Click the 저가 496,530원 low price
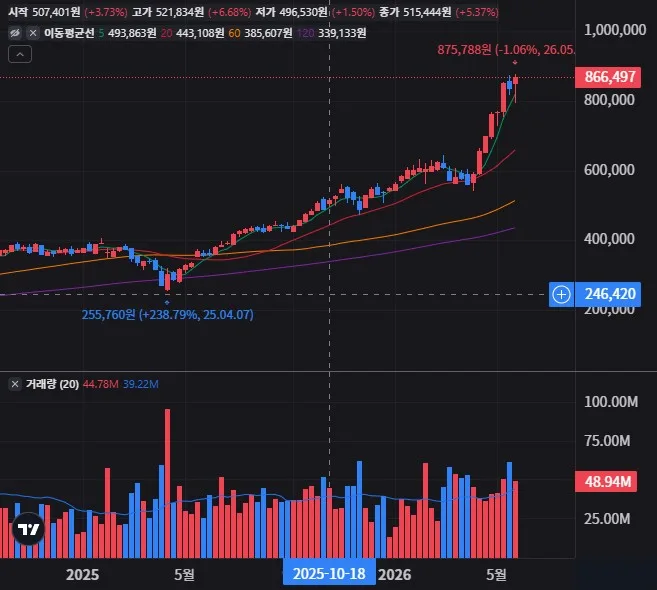This screenshot has height=590, width=657. click(x=292, y=12)
